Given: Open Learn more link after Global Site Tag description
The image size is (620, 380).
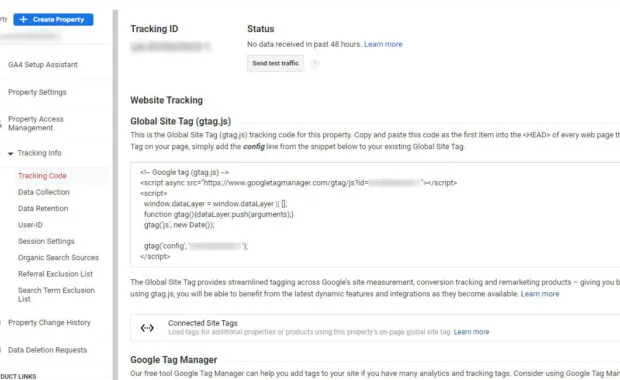Looking at the screenshot, I should click(540, 294).
